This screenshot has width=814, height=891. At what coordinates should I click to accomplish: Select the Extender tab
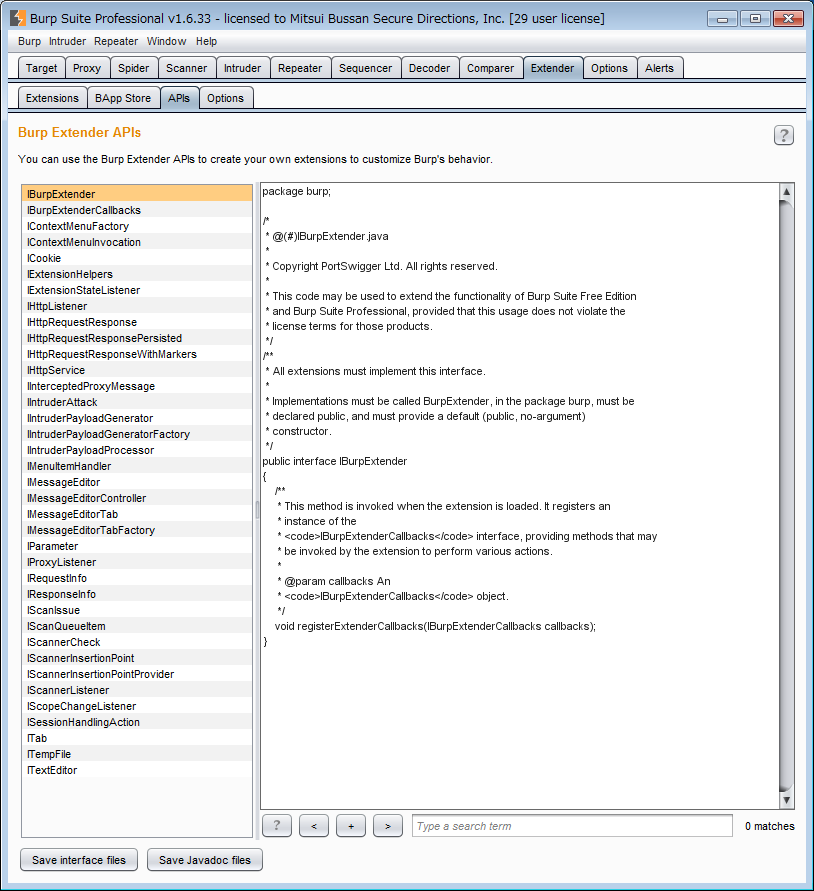(553, 68)
